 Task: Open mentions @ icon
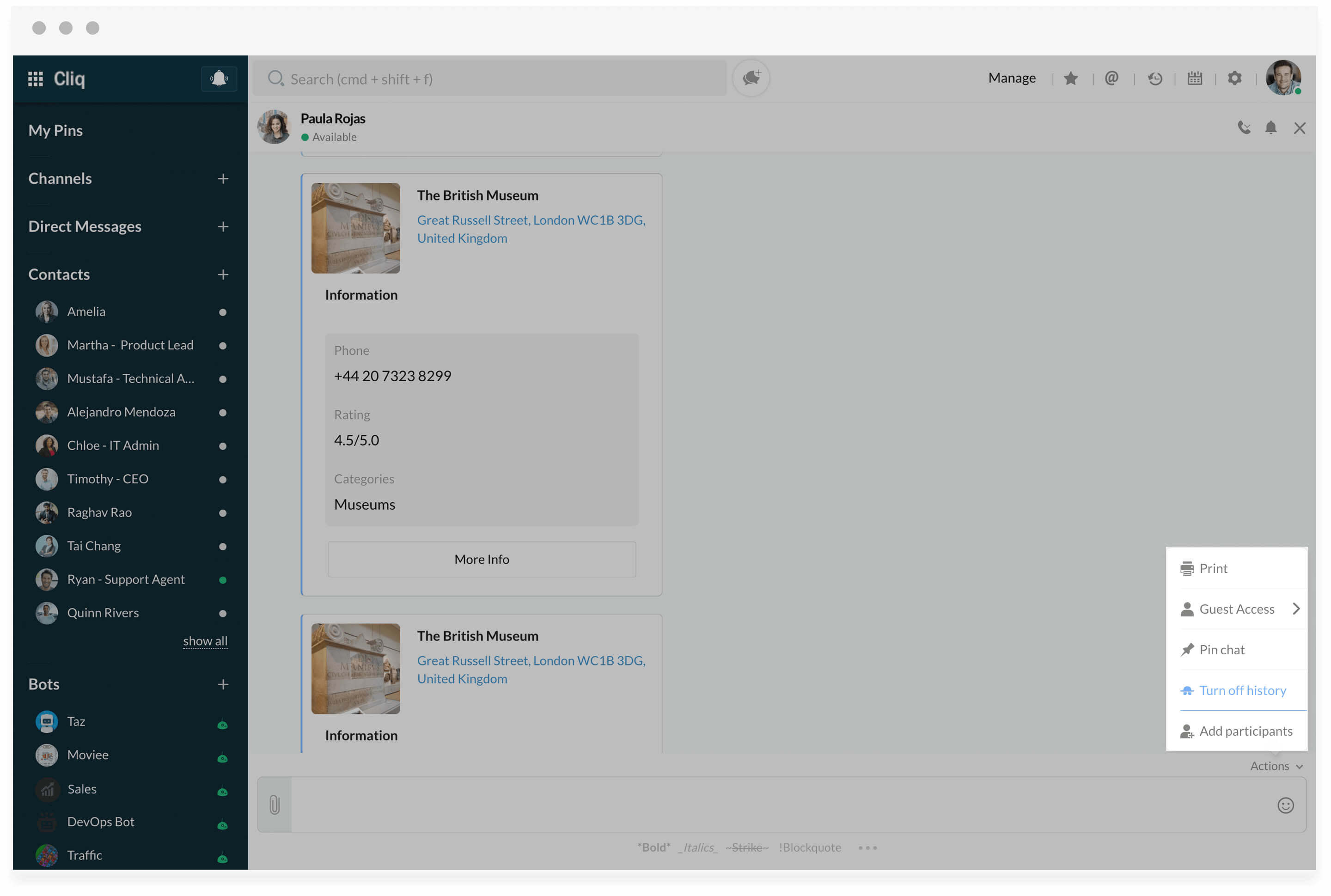1111,78
